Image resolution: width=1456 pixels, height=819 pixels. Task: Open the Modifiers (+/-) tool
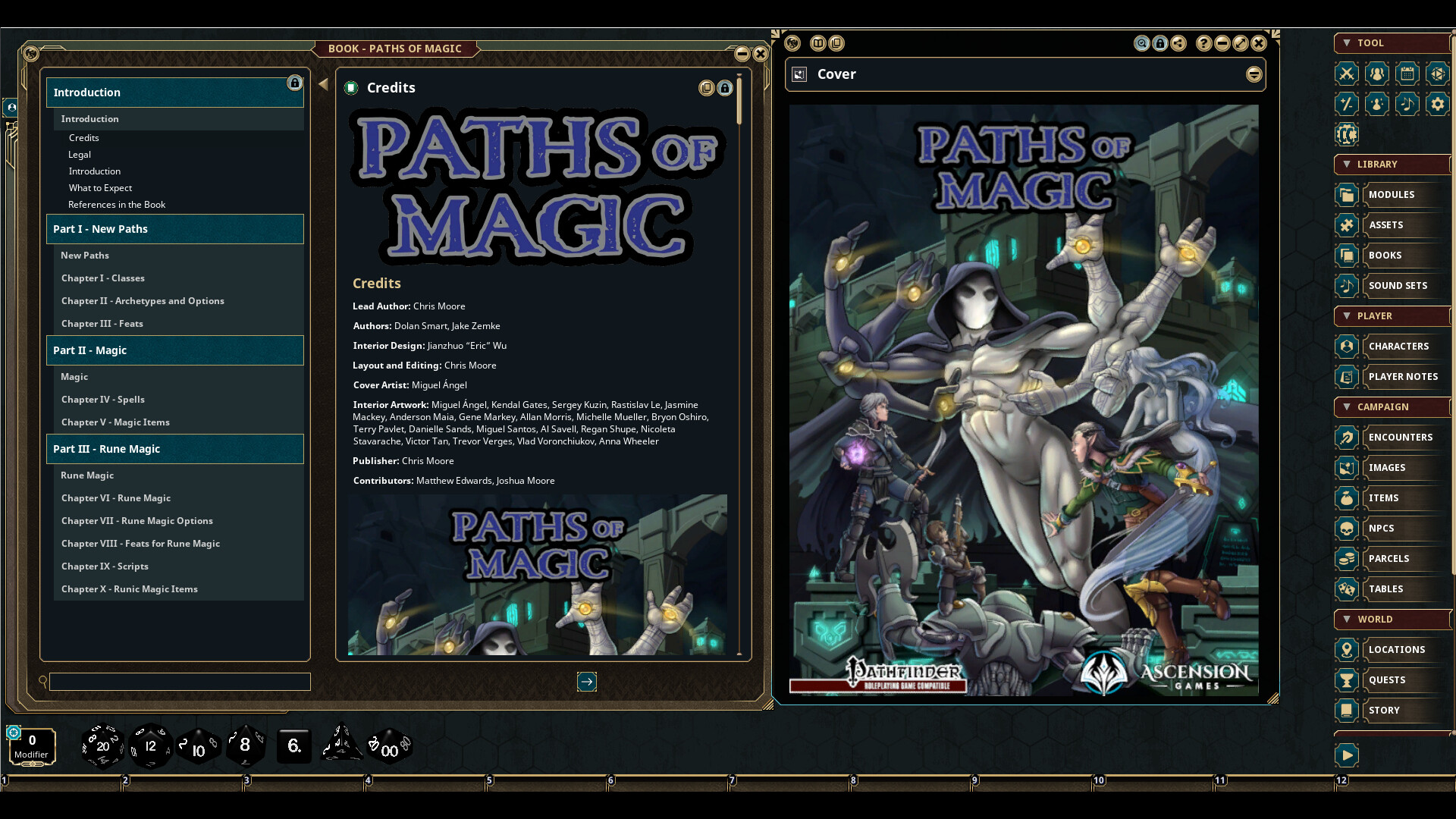pyautogui.click(x=1348, y=104)
